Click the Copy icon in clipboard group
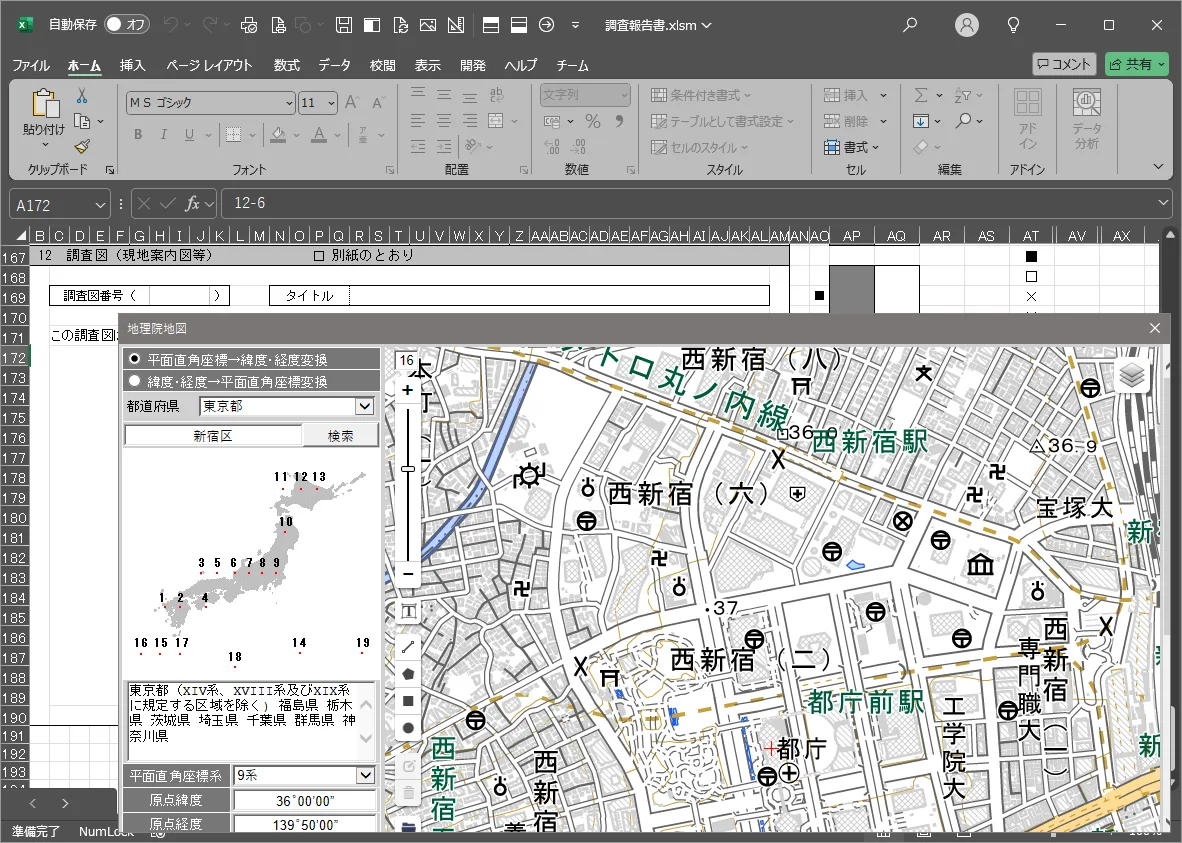The width and height of the screenshot is (1182, 843). 82,121
